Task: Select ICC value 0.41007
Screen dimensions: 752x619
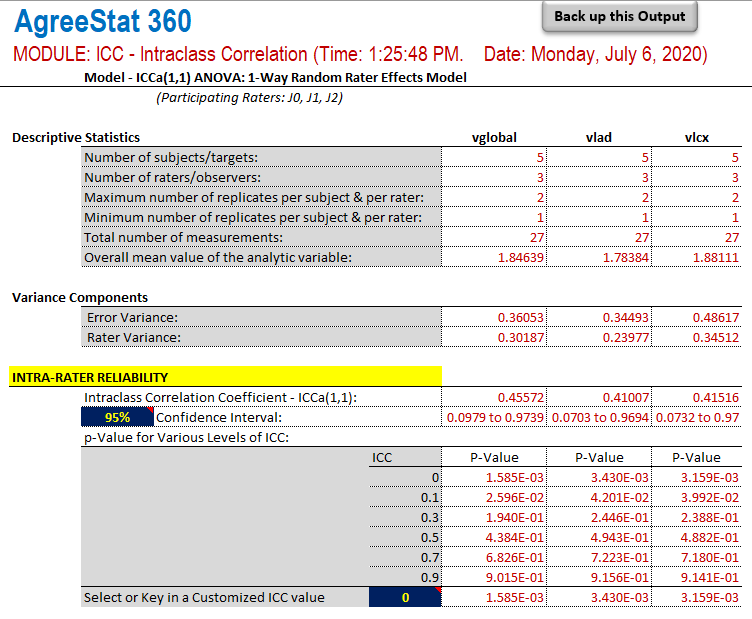Action: tap(626, 397)
